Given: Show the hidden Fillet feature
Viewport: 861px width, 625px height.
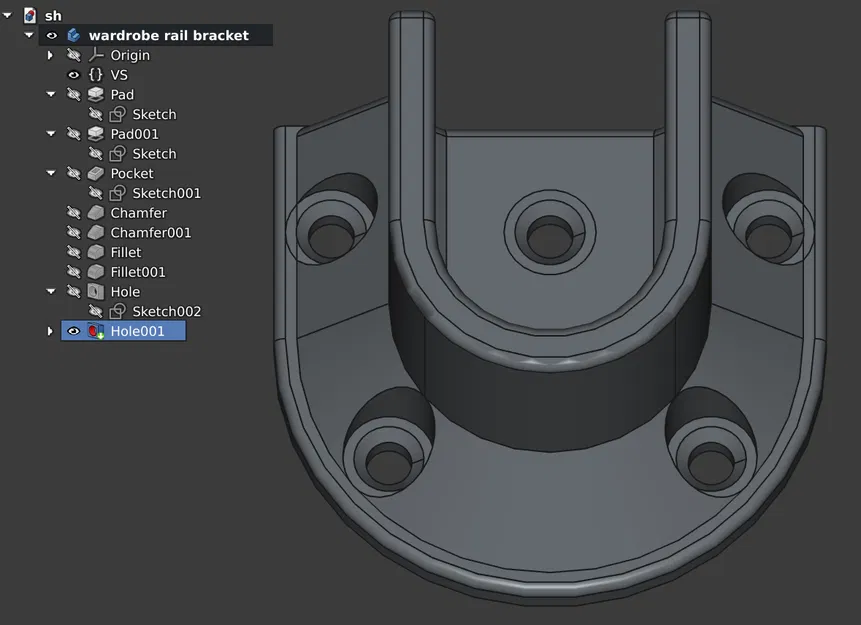Looking at the screenshot, I should pyautogui.click(x=74, y=252).
